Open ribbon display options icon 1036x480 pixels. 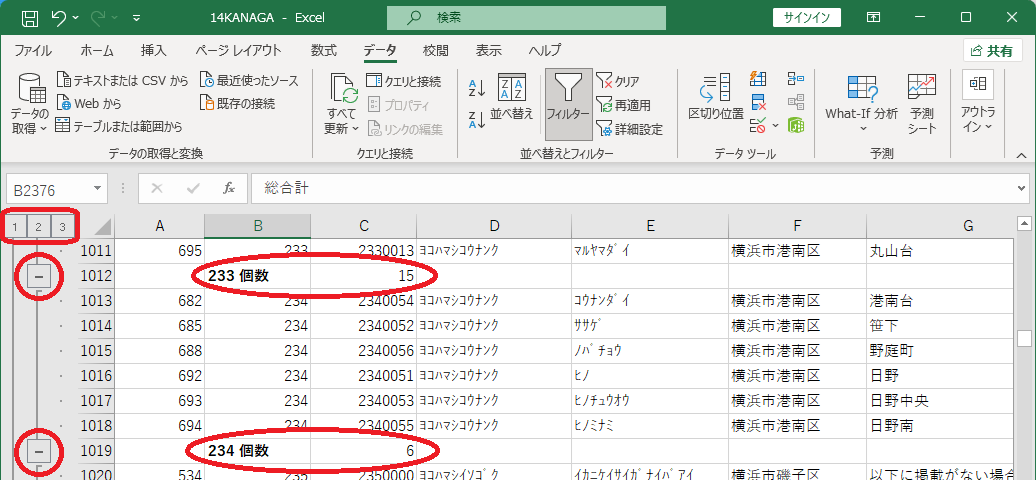click(873, 18)
